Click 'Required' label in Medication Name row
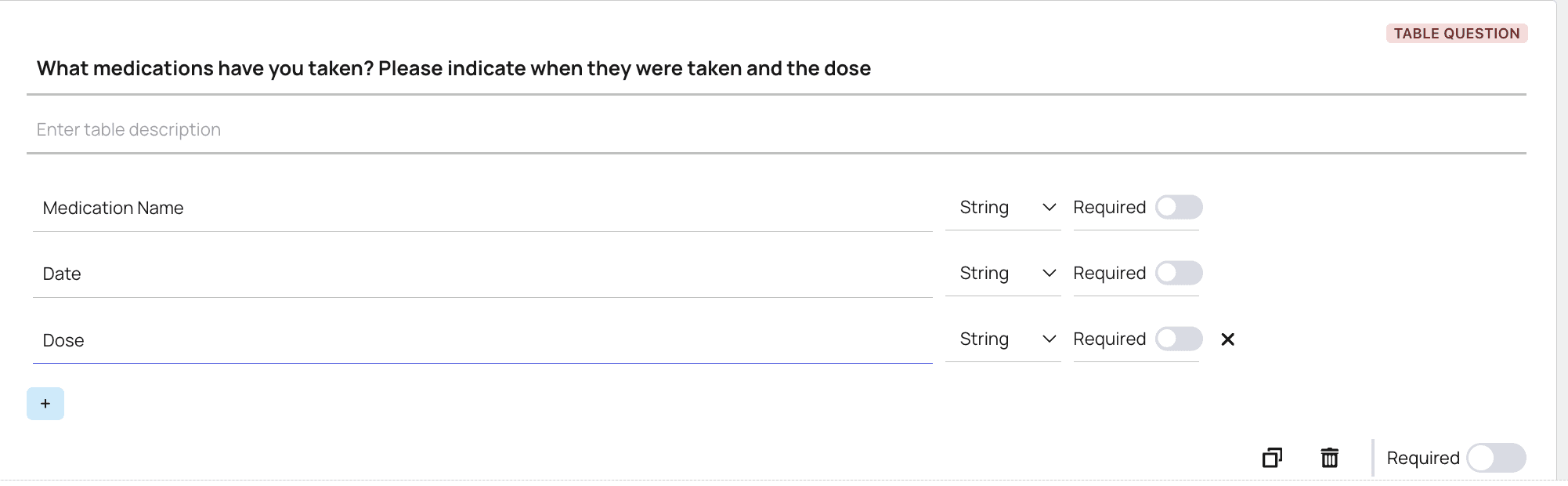The height and width of the screenshot is (486, 1568). pos(1109,208)
